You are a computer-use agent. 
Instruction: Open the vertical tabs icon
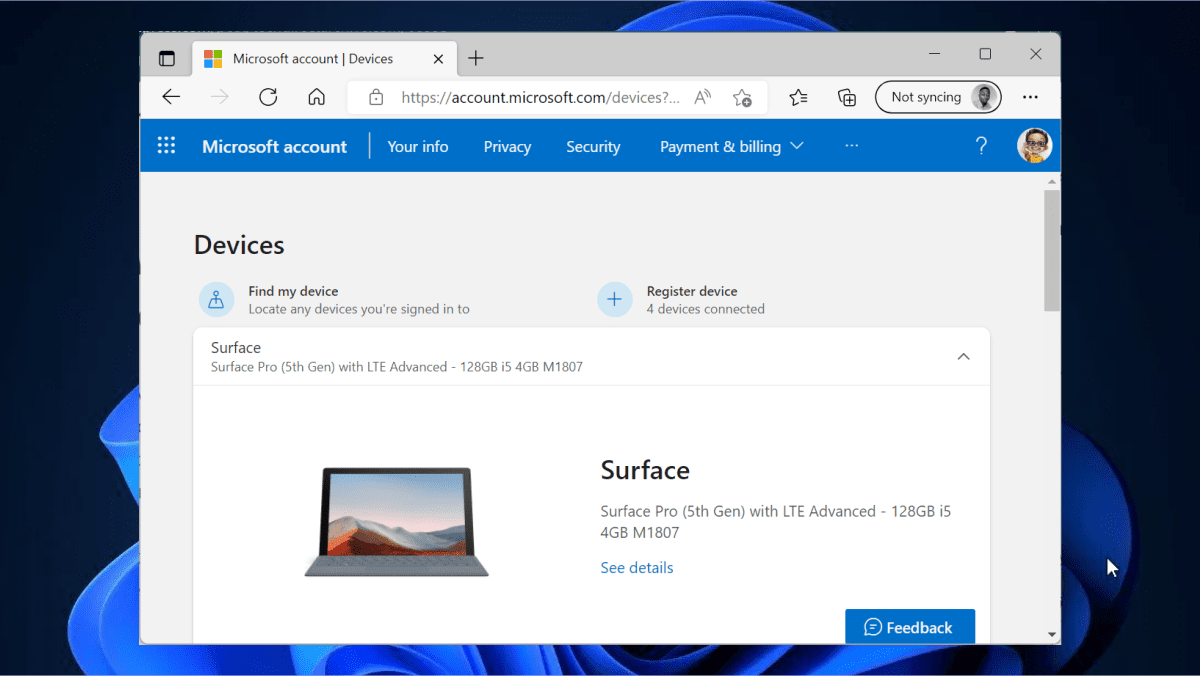click(x=167, y=59)
